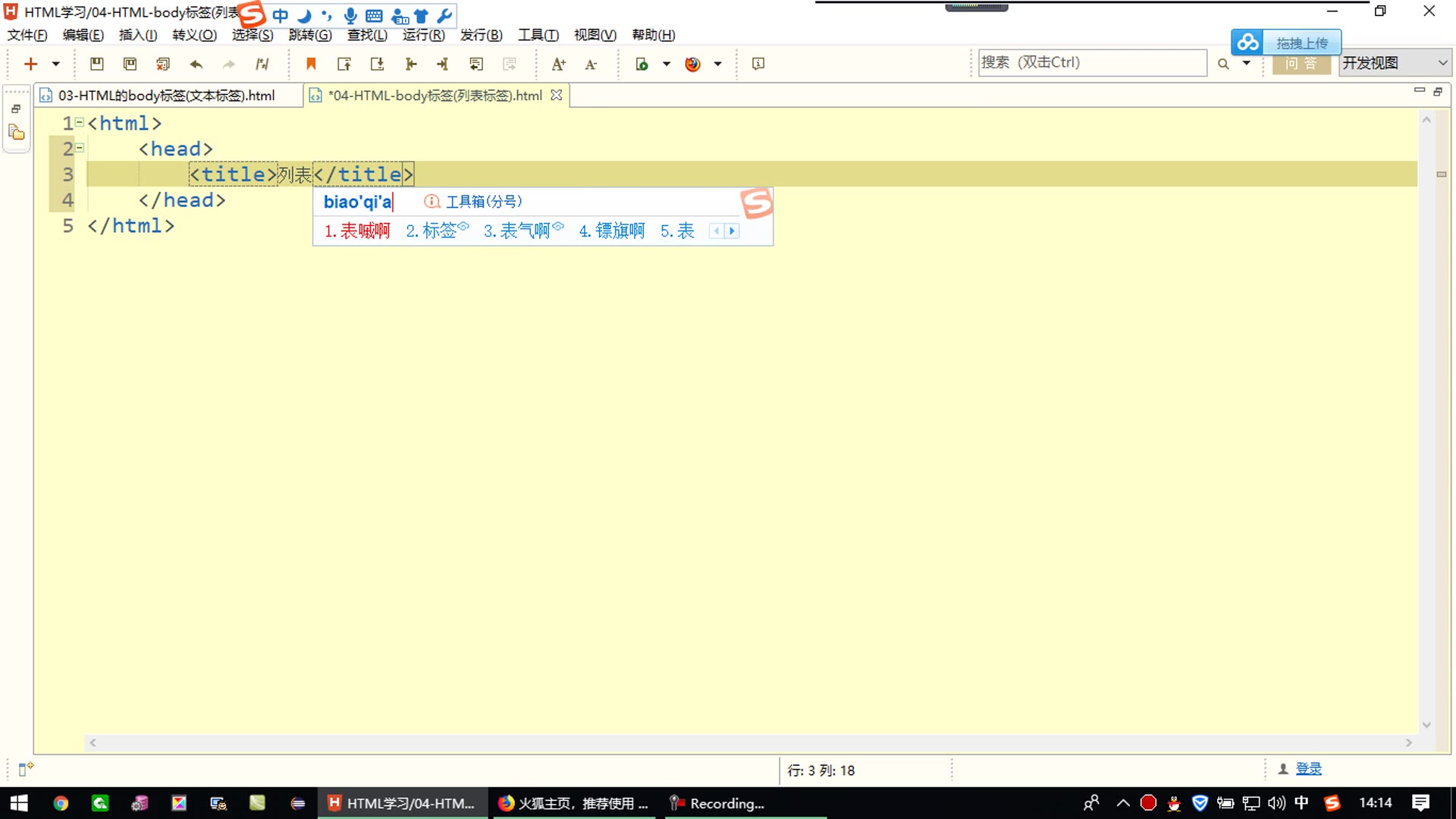This screenshot has height=819, width=1456.
Task: Click the 拖拽上传 cloud upload button
Action: click(x=1286, y=42)
